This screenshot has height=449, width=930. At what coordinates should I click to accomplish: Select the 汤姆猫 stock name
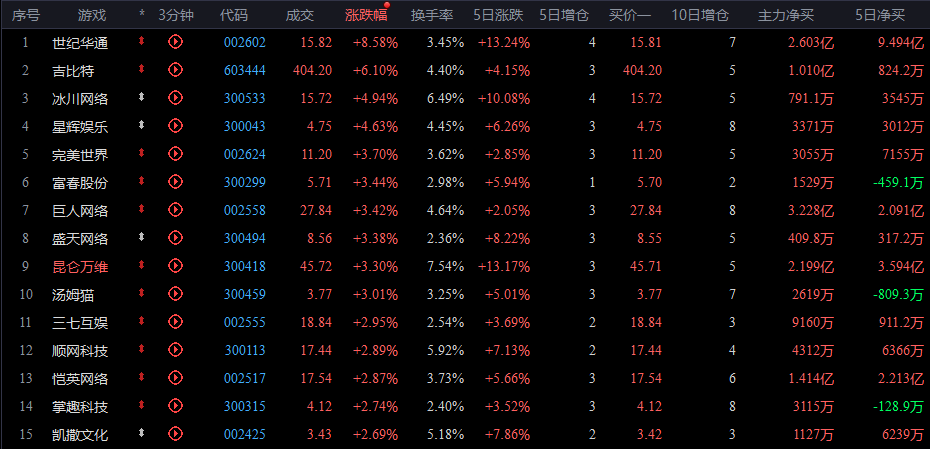click(x=73, y=295)
